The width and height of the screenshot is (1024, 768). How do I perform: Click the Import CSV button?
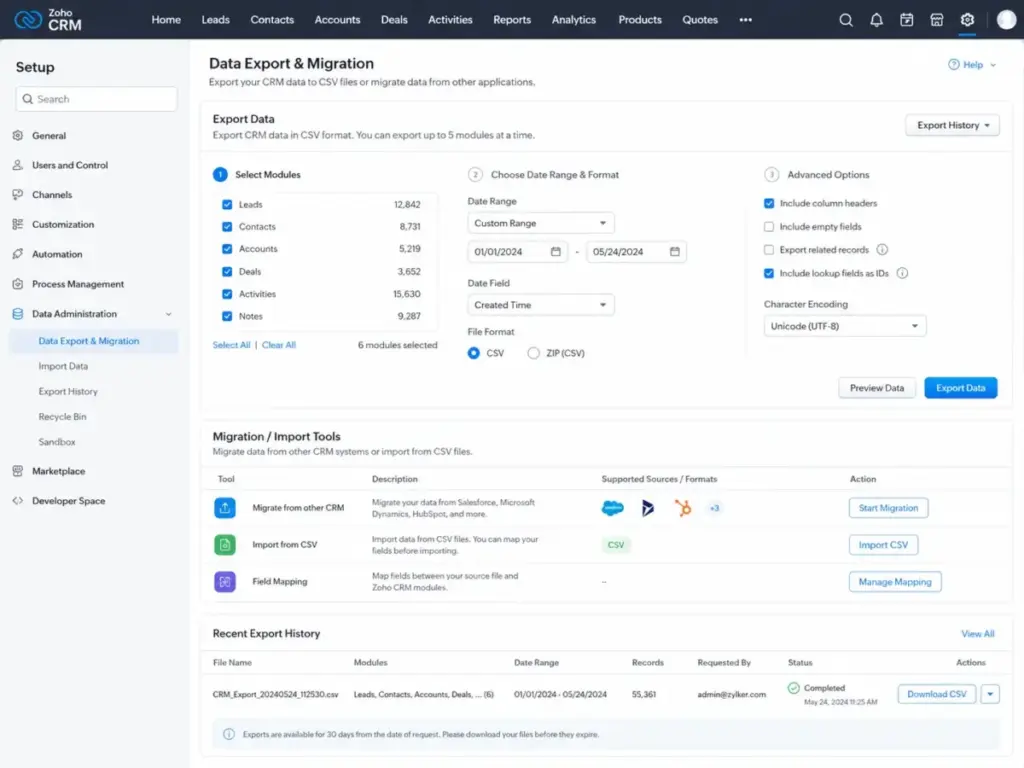click(883, 545)
